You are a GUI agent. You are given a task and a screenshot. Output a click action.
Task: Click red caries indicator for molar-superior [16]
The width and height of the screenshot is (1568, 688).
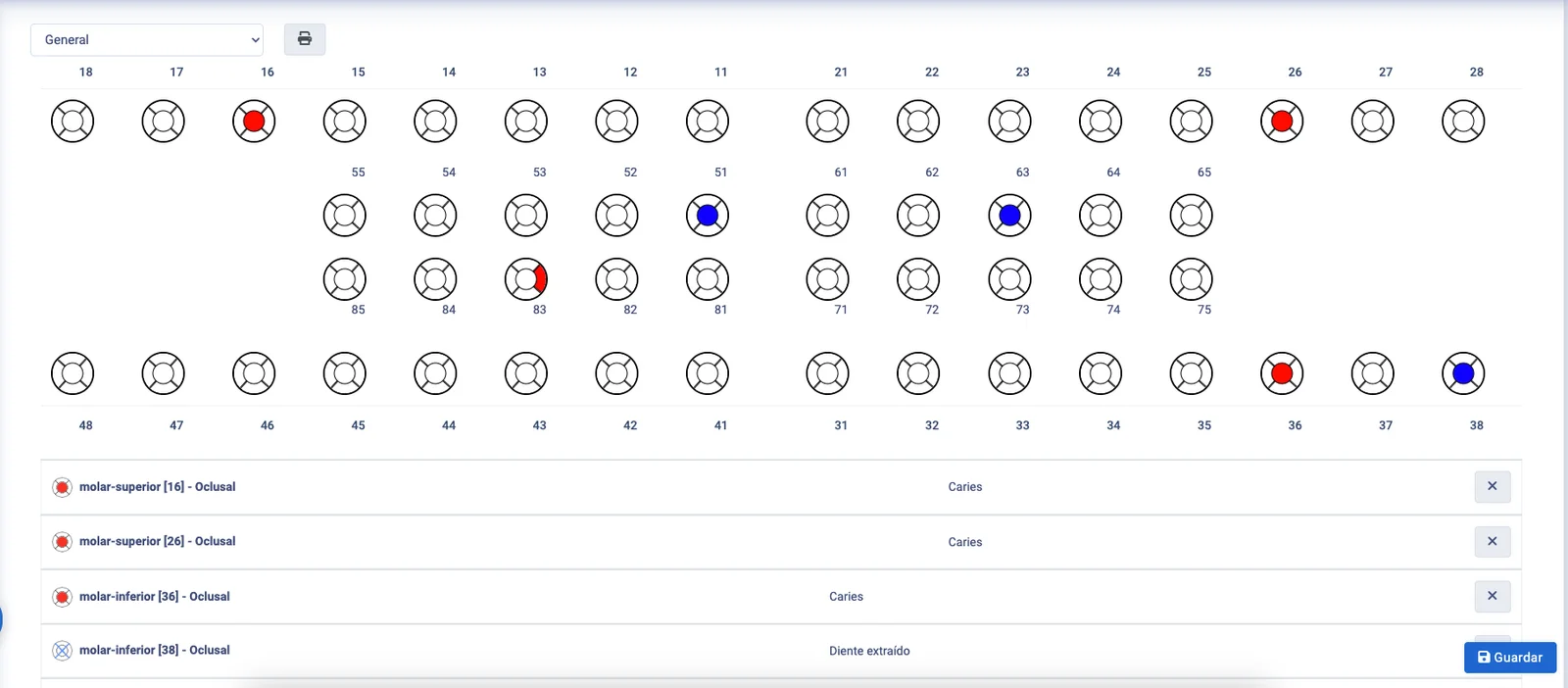(62, 487)
